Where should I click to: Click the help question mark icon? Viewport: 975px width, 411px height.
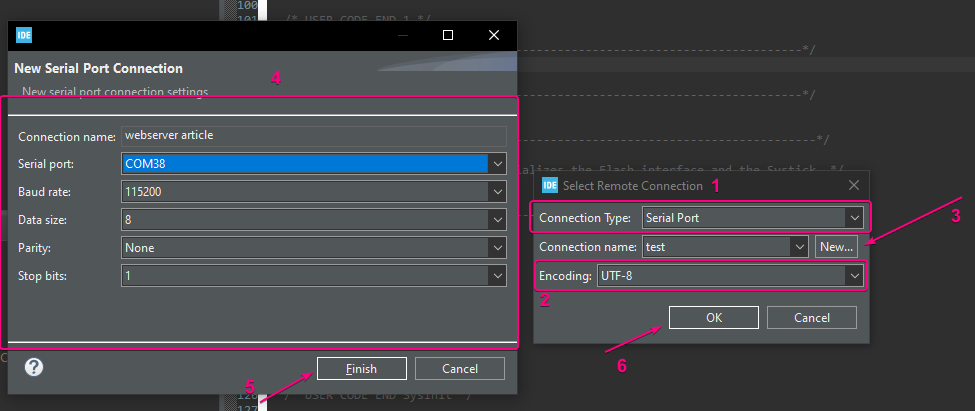coord(34,367)
